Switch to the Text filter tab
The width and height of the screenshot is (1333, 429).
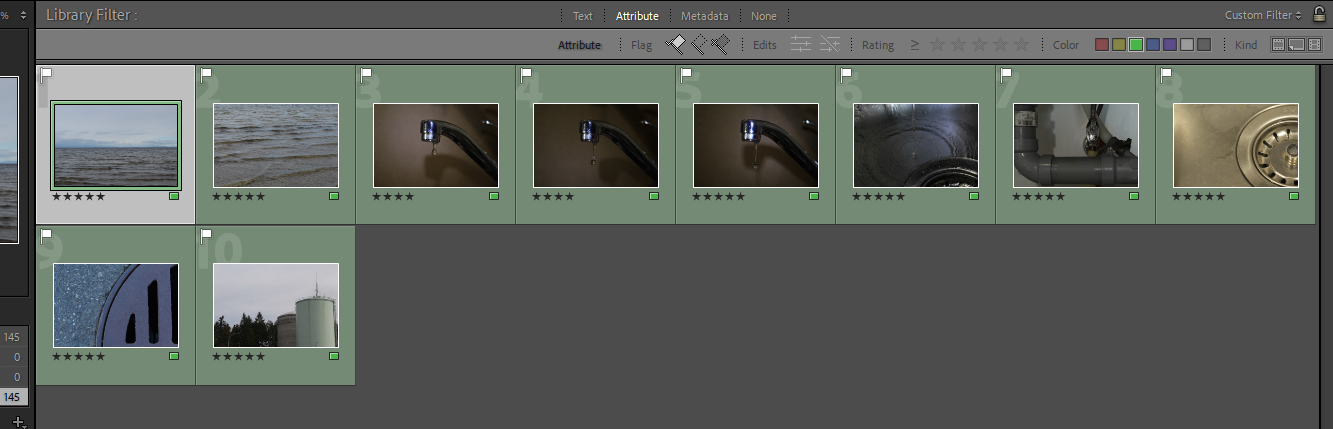(582, 16)
